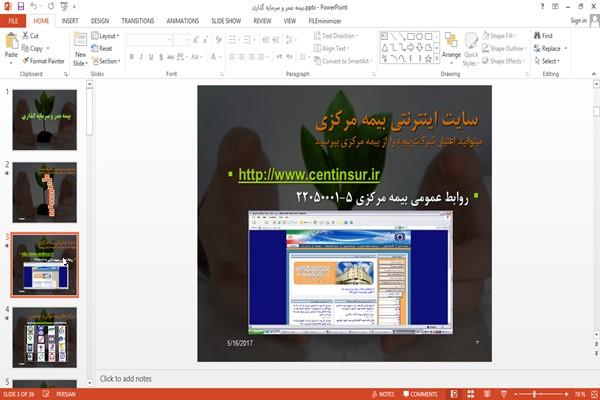Toggle text Shadow formatting

click(161, 57)
